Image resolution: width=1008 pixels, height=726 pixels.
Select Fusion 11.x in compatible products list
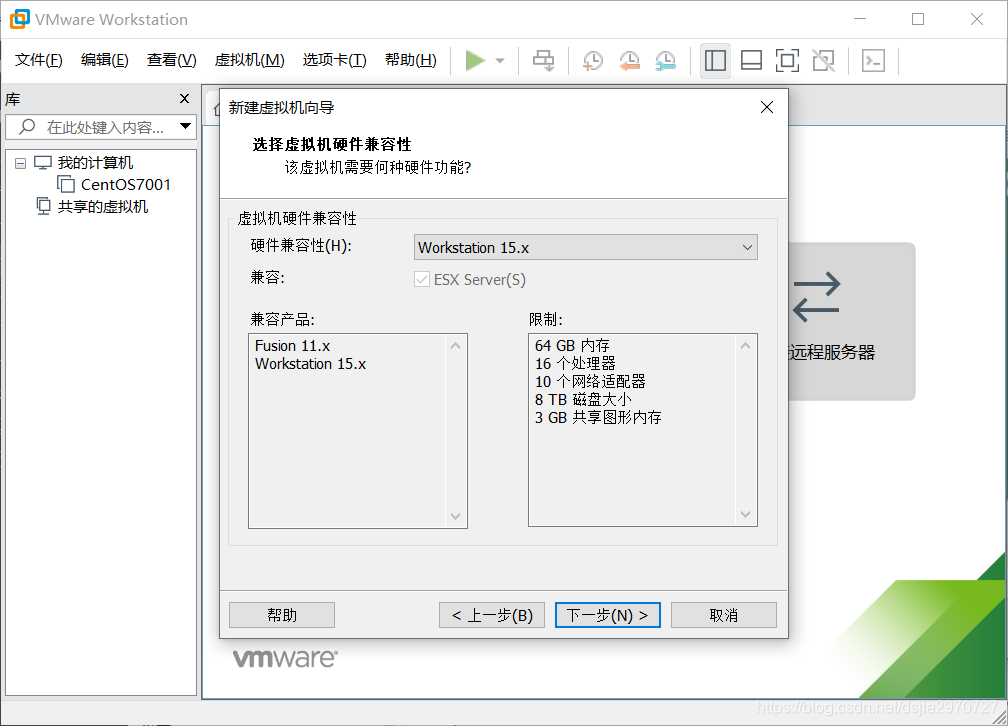pyautogui.click(x=292, y=346)
